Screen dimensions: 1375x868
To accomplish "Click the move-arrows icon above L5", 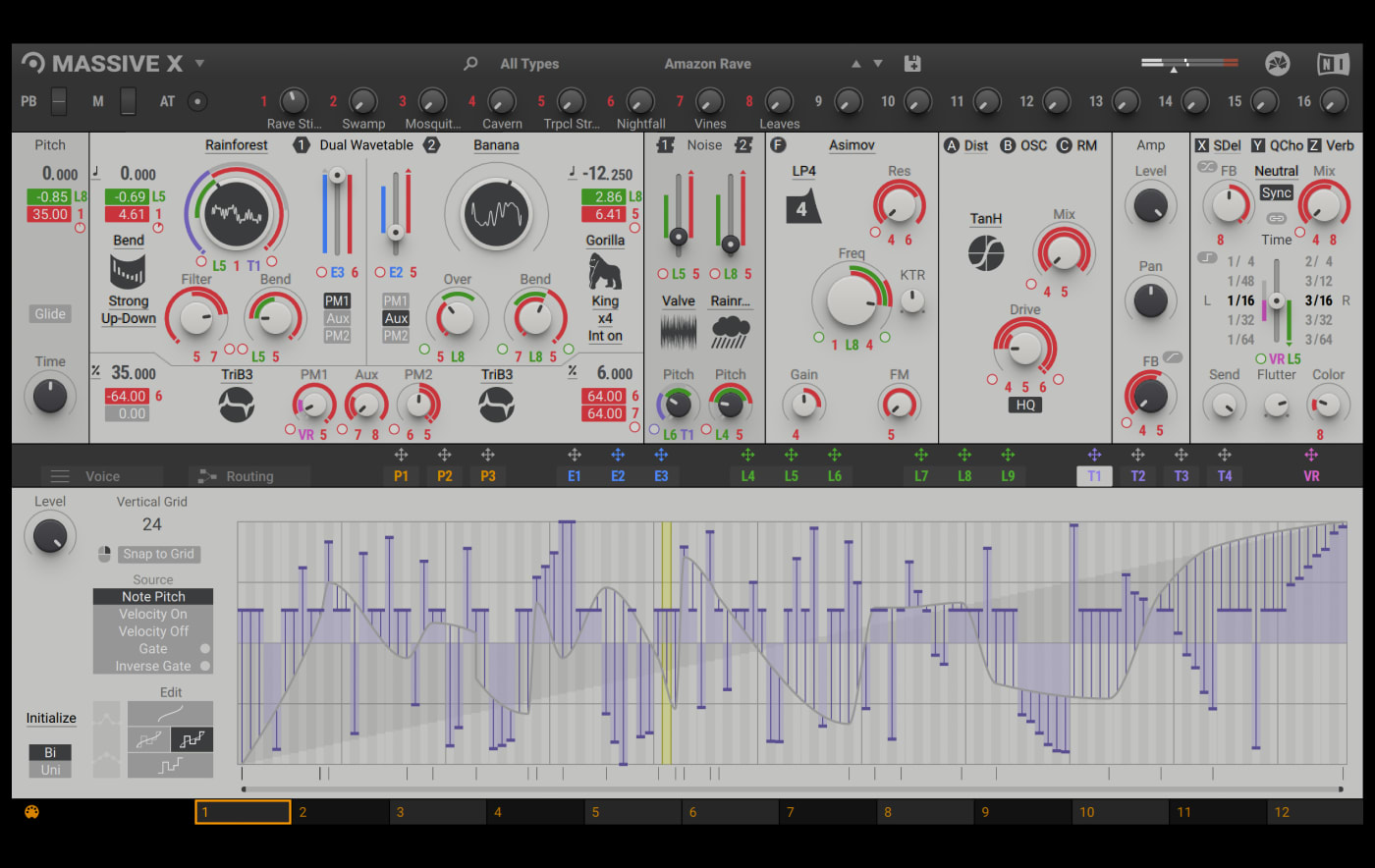I will click(x=791, y=455).
